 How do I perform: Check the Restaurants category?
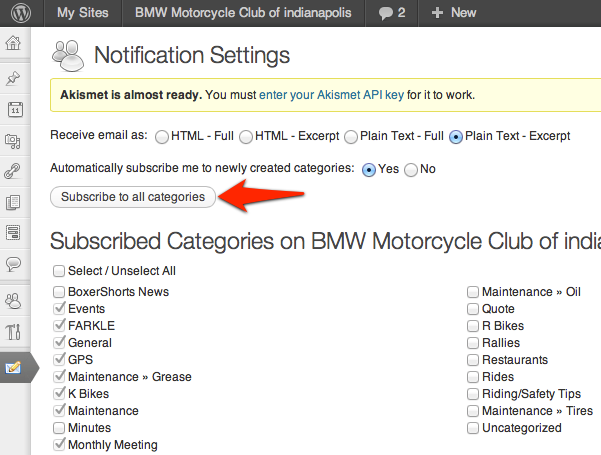pos(473,360)
